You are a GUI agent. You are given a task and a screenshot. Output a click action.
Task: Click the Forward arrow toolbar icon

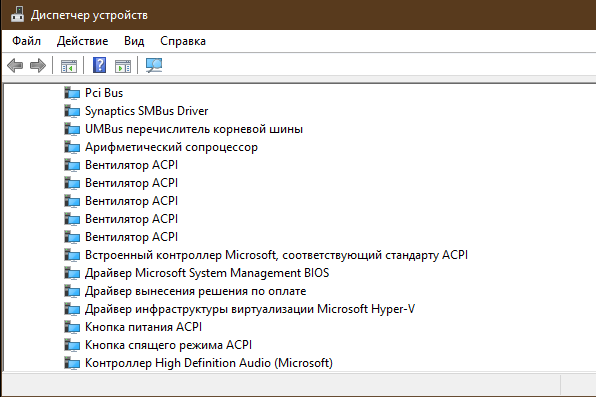pyautogui.click(x=38, y=65)
